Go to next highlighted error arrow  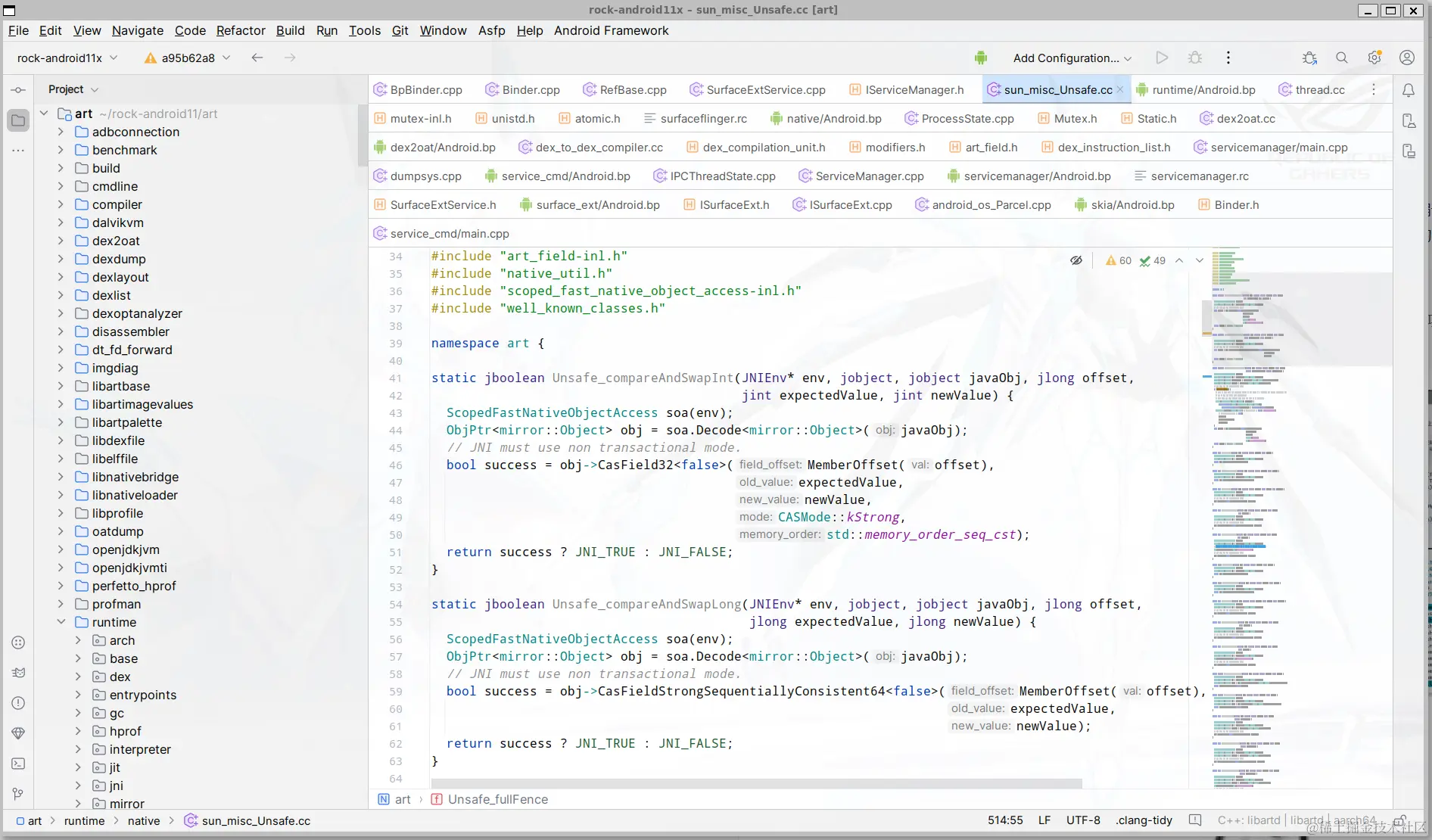[1200, 260]
